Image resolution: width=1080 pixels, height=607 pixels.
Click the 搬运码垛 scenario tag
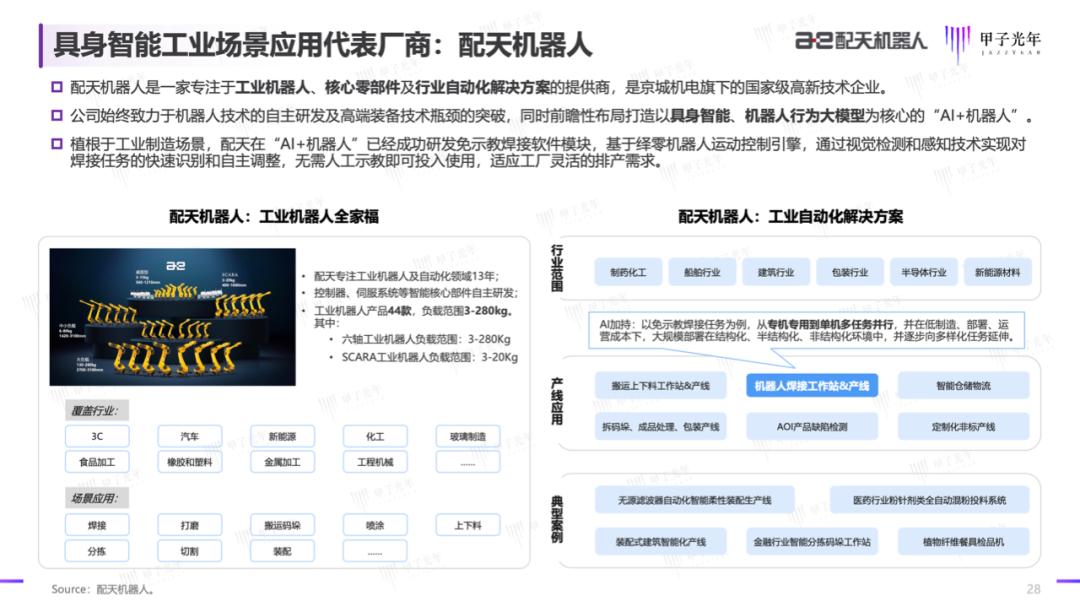coord(282,525)
